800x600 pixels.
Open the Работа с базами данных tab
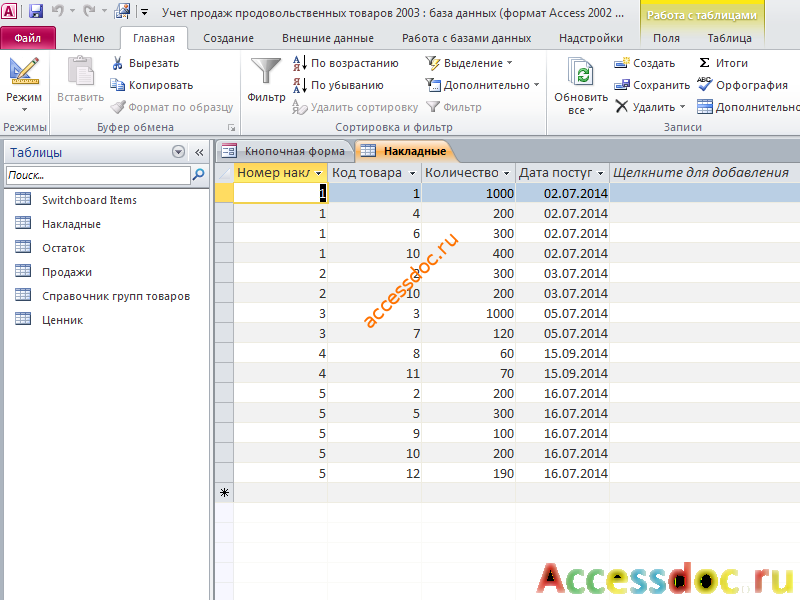tap(466, 38)
